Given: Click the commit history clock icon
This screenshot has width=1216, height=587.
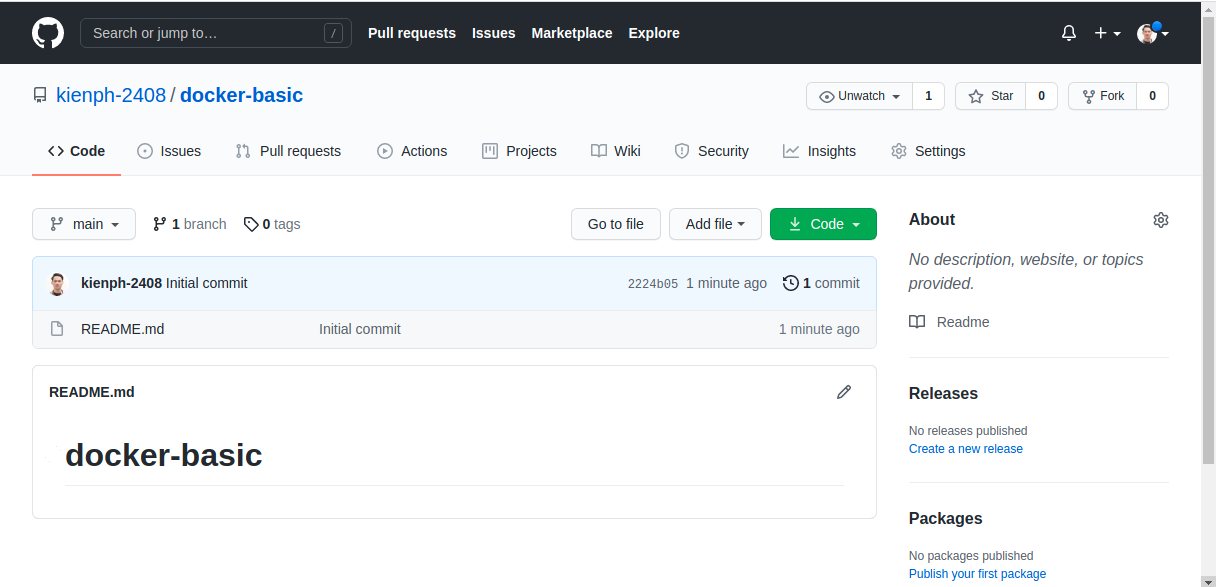Looking at the screenshot, I should point(790,283).
